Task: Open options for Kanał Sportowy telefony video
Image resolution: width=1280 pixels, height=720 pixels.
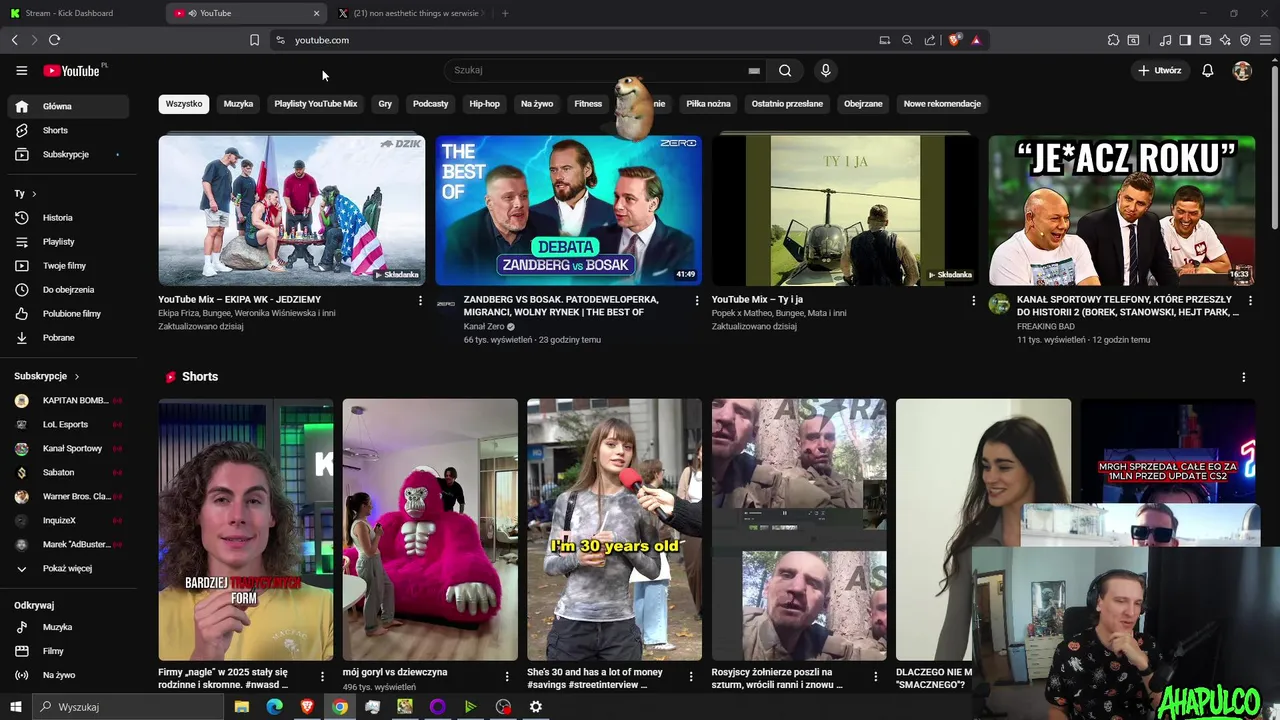Action: 1250,300
